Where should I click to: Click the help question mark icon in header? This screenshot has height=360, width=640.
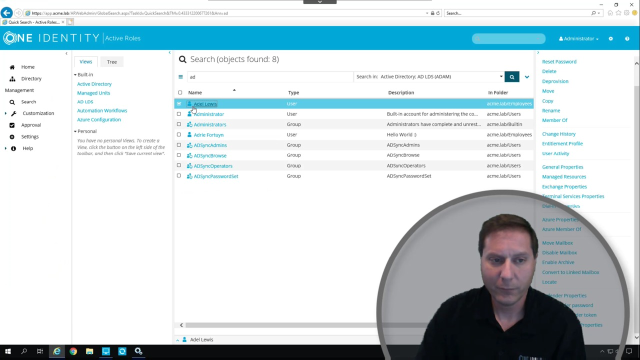point(627,39)
